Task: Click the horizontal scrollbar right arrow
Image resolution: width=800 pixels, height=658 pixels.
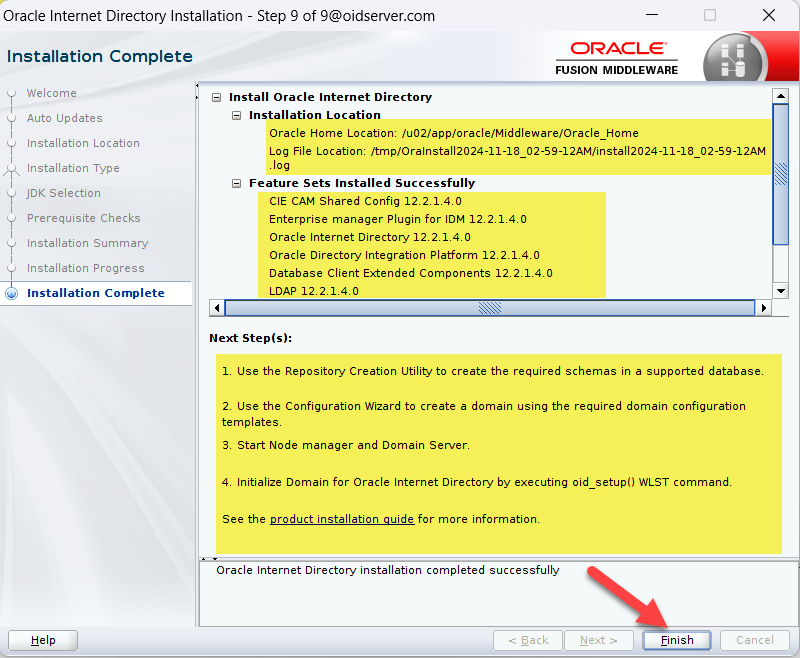Action: pos(764,308)
